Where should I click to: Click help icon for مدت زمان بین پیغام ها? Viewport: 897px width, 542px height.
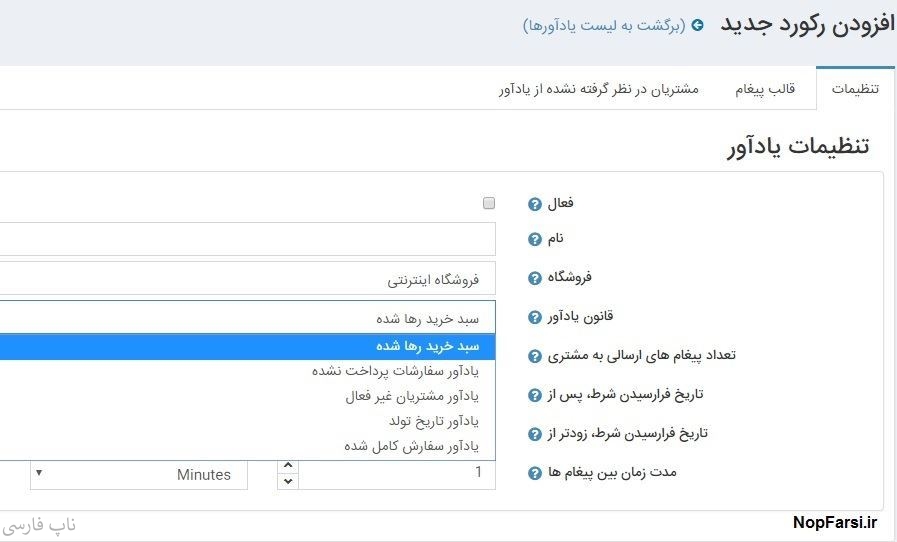point(534,473)
